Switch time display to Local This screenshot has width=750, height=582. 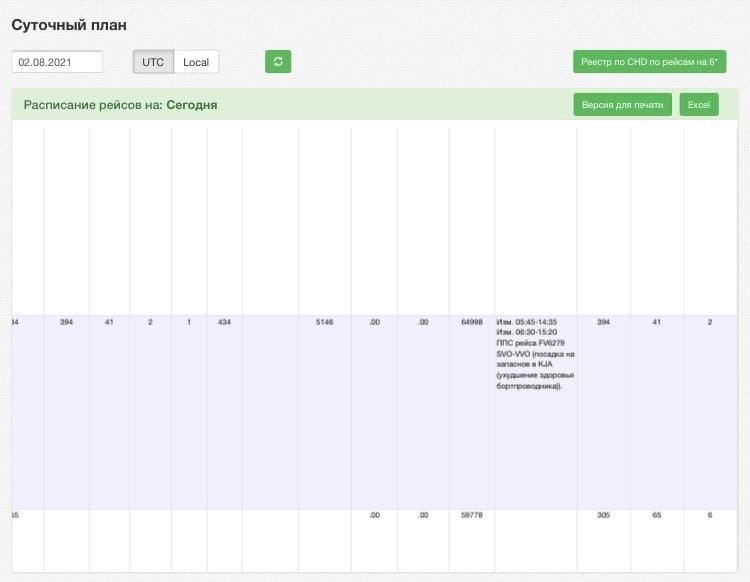click(x=196, y=62)
